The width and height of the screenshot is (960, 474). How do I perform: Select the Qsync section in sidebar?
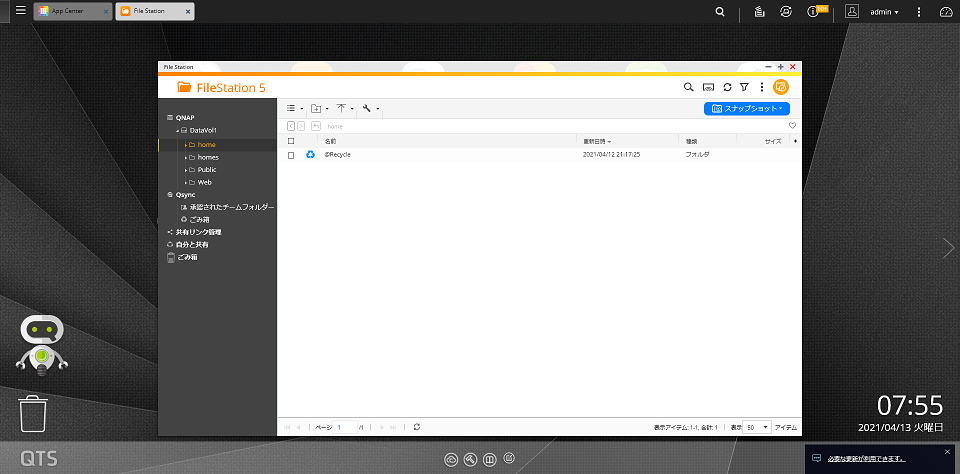[x=186, y=195]
